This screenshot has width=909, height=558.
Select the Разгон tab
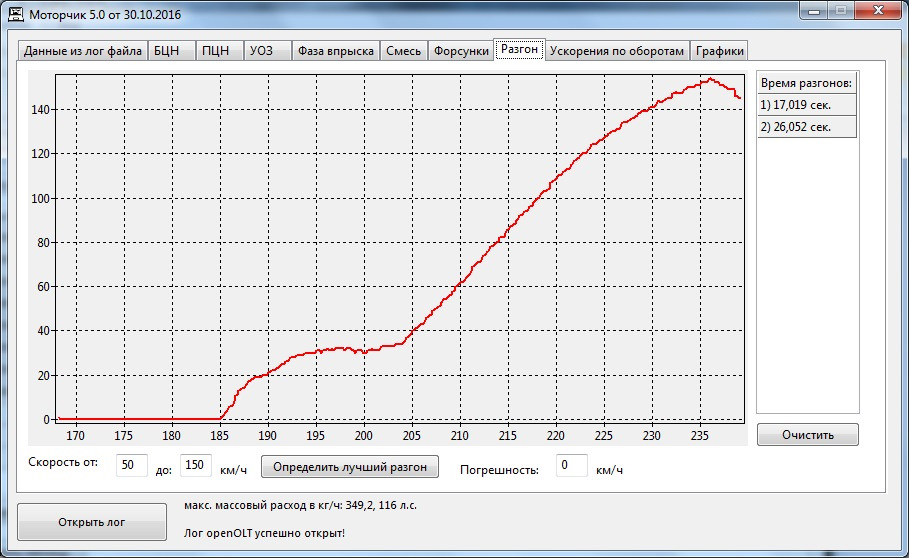tap(519, 49)
